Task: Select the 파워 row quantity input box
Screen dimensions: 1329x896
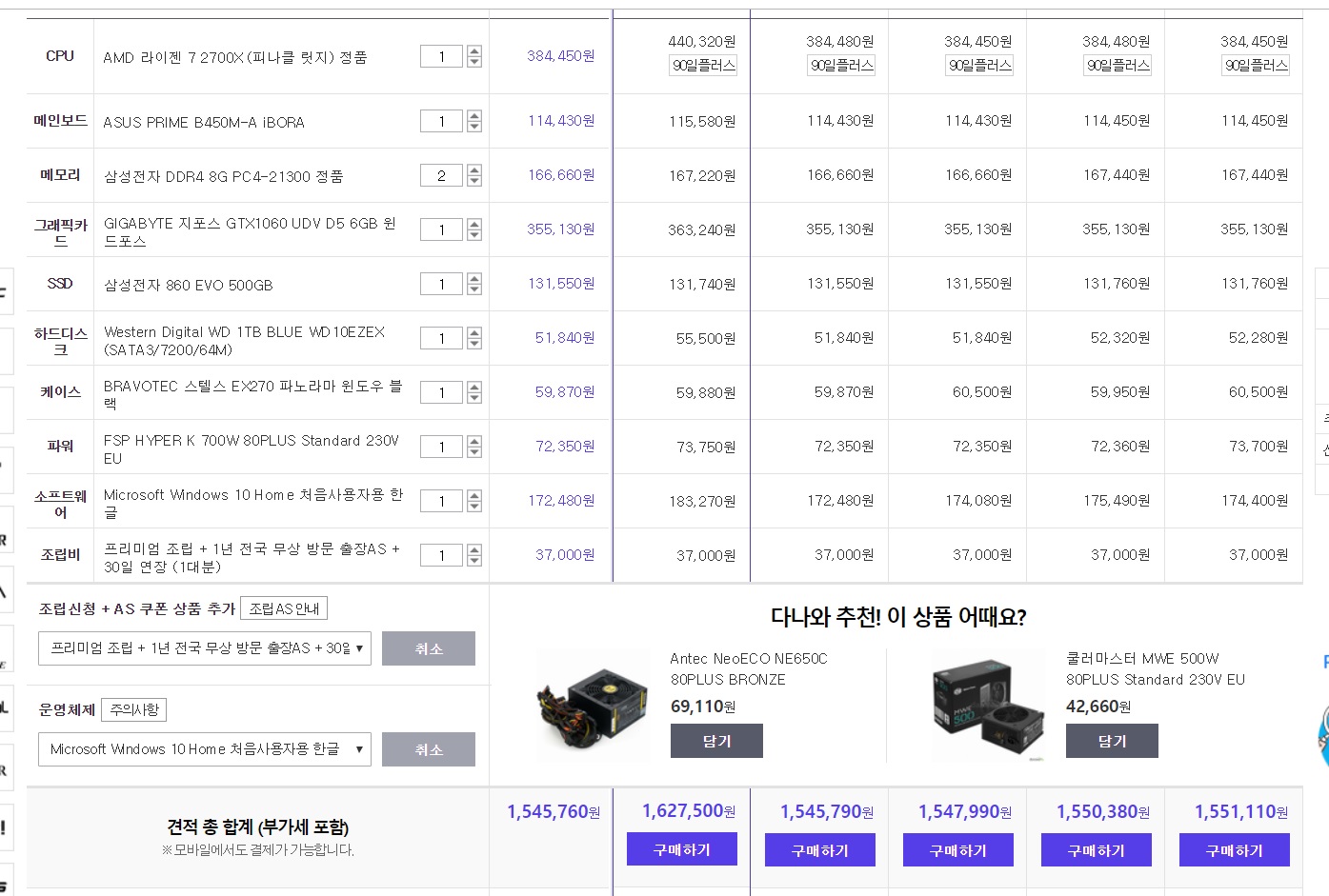Action: point(441,447)
